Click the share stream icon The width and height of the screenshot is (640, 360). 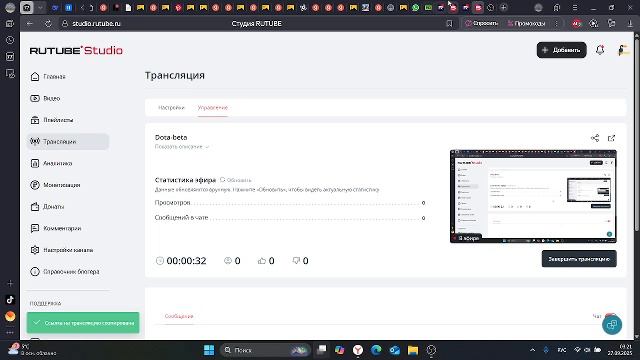click(595, 138)
